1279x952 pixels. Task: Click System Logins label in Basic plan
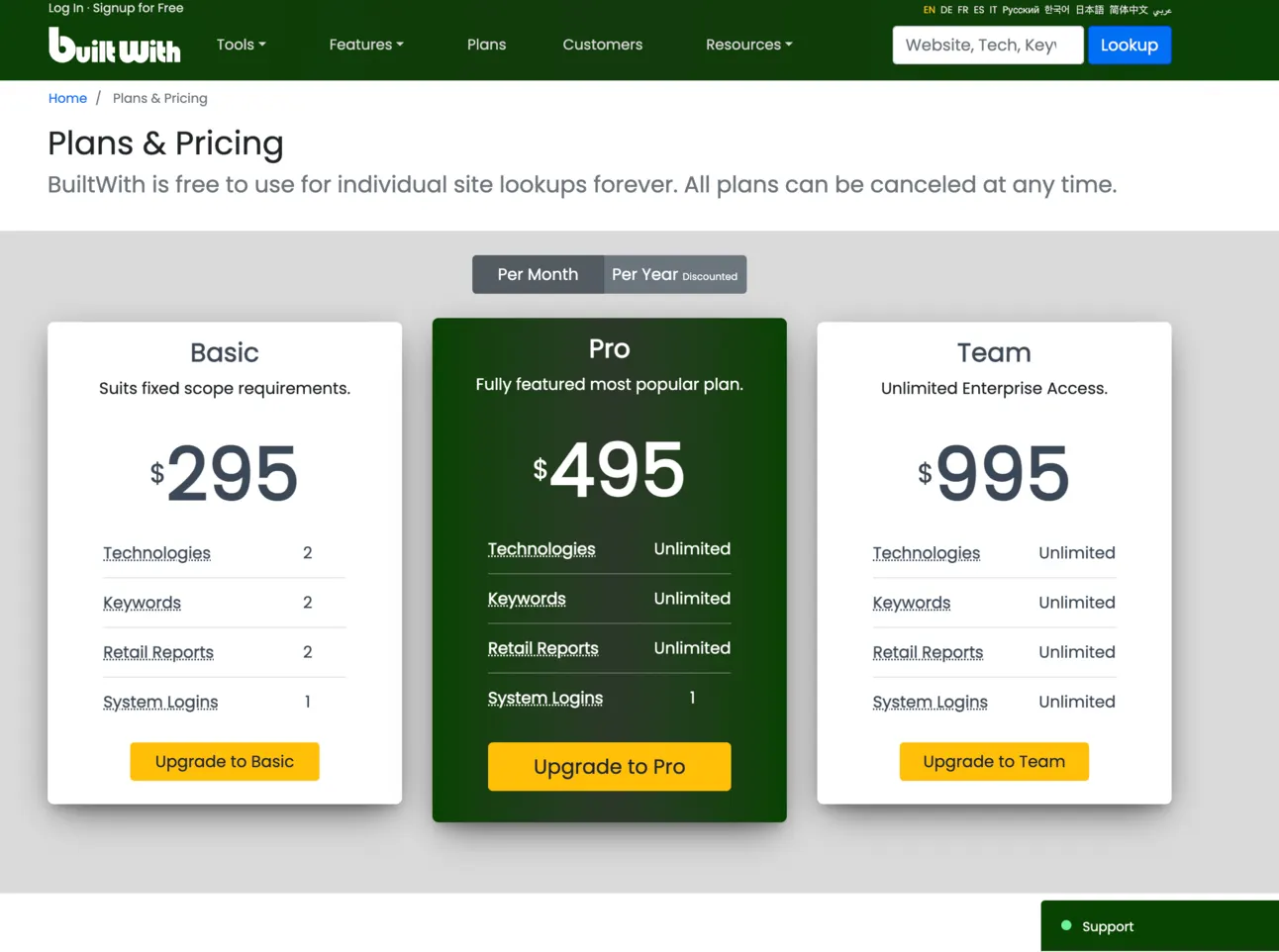click(x=160, y=702)
